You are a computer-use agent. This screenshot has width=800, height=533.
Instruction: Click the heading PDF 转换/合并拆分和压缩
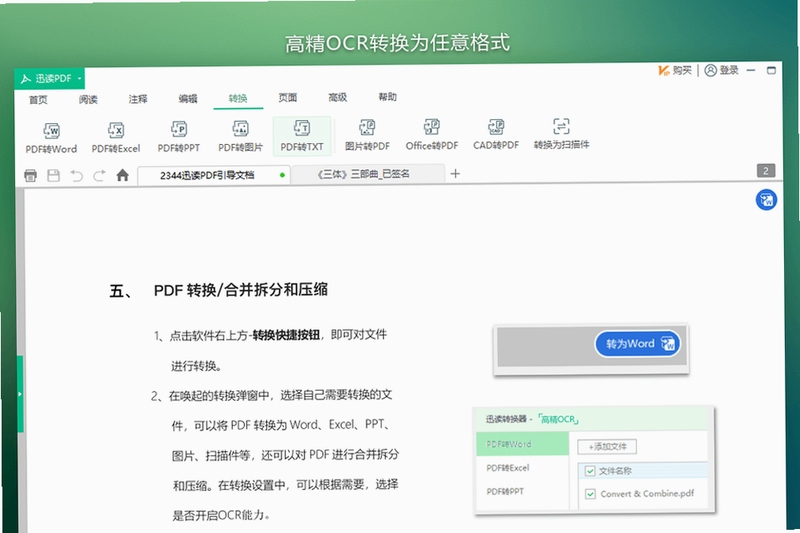tap(240, 290)
